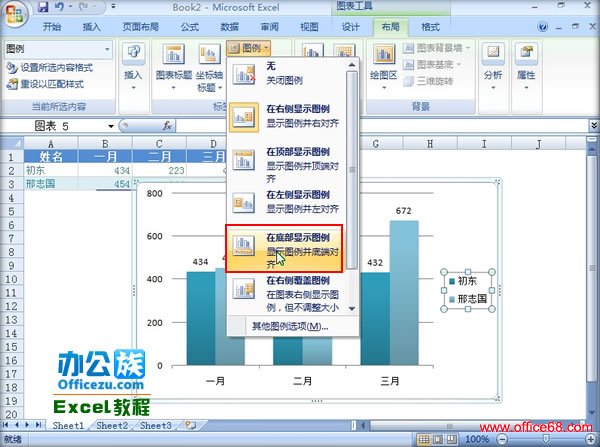Open the Help question mark icon
600x447 pixels.
click(542, 27)
